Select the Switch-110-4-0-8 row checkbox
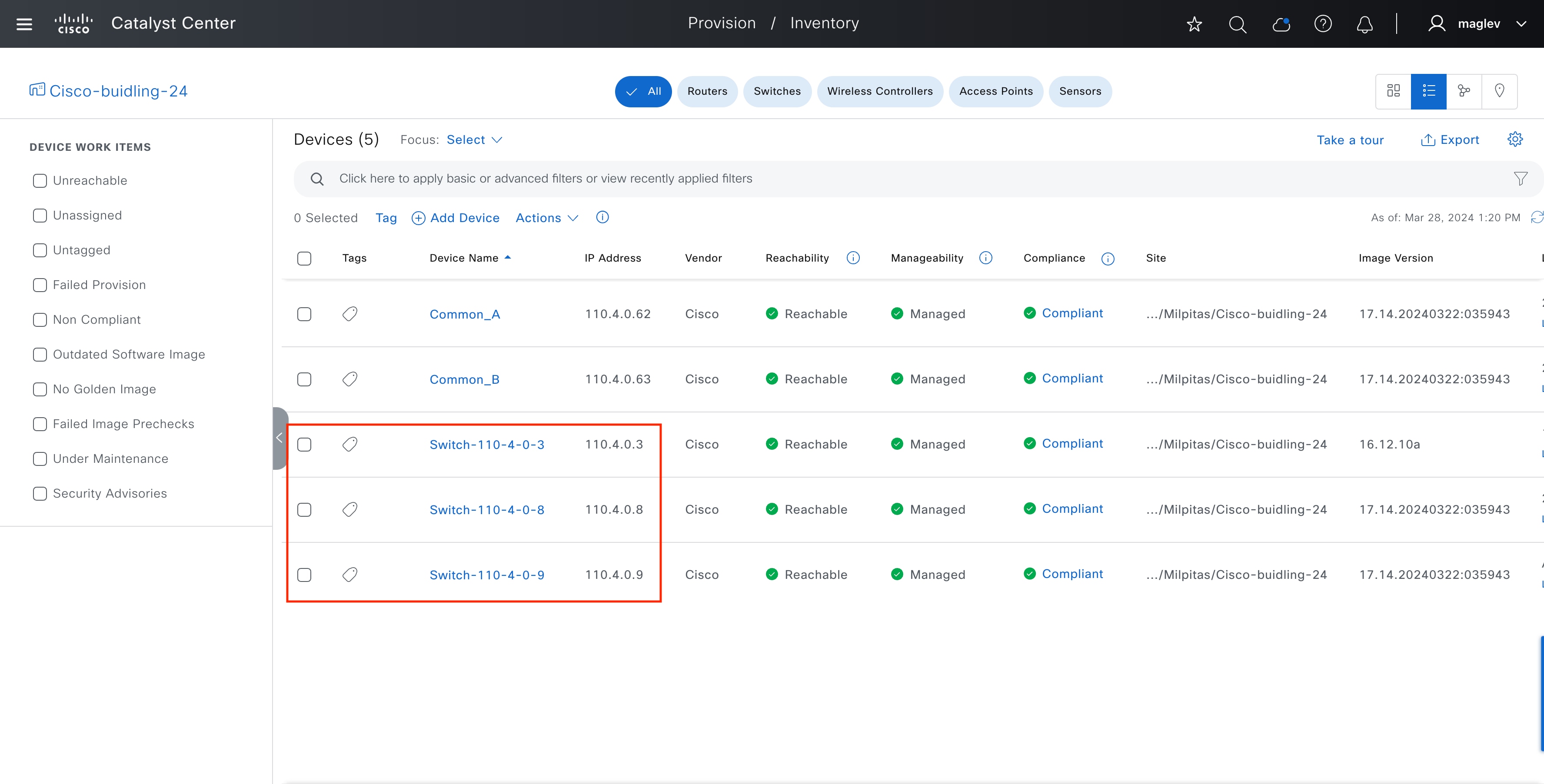1544x784 pixels. tap(304, 509)
